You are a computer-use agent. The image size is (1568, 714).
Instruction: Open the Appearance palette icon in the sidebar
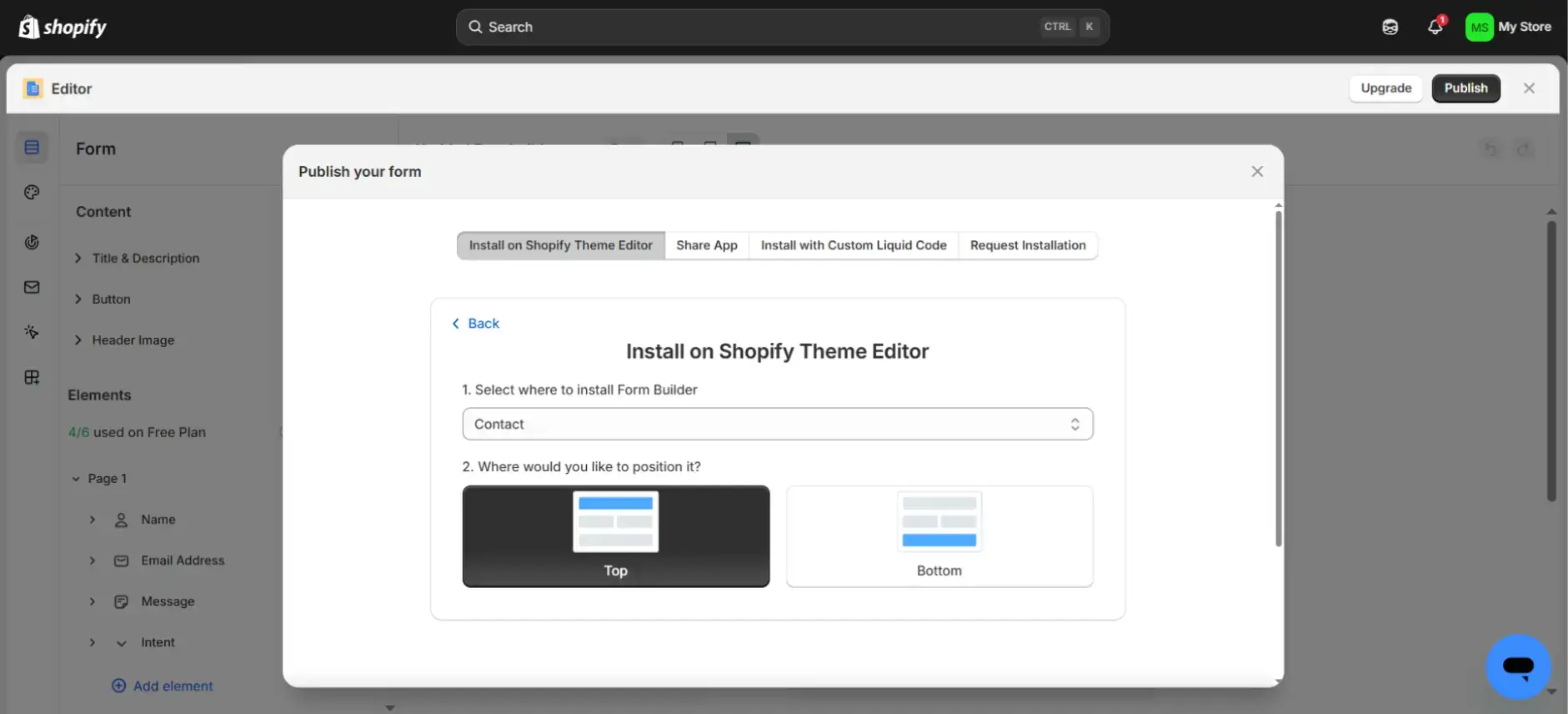32,193
